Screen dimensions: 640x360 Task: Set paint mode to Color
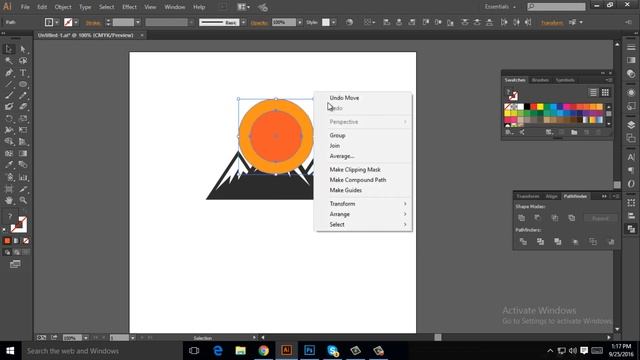pyautogui.click(x=7, y=241)
